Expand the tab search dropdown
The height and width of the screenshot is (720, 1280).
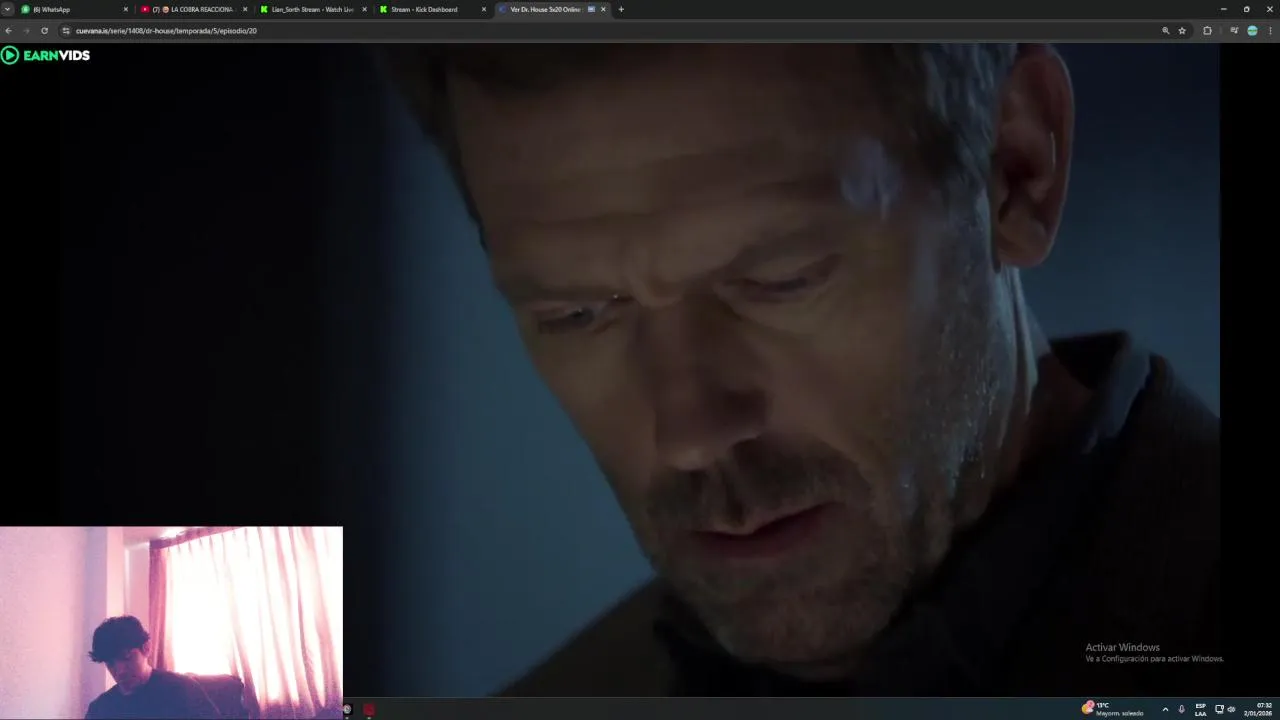coord(7,9)
